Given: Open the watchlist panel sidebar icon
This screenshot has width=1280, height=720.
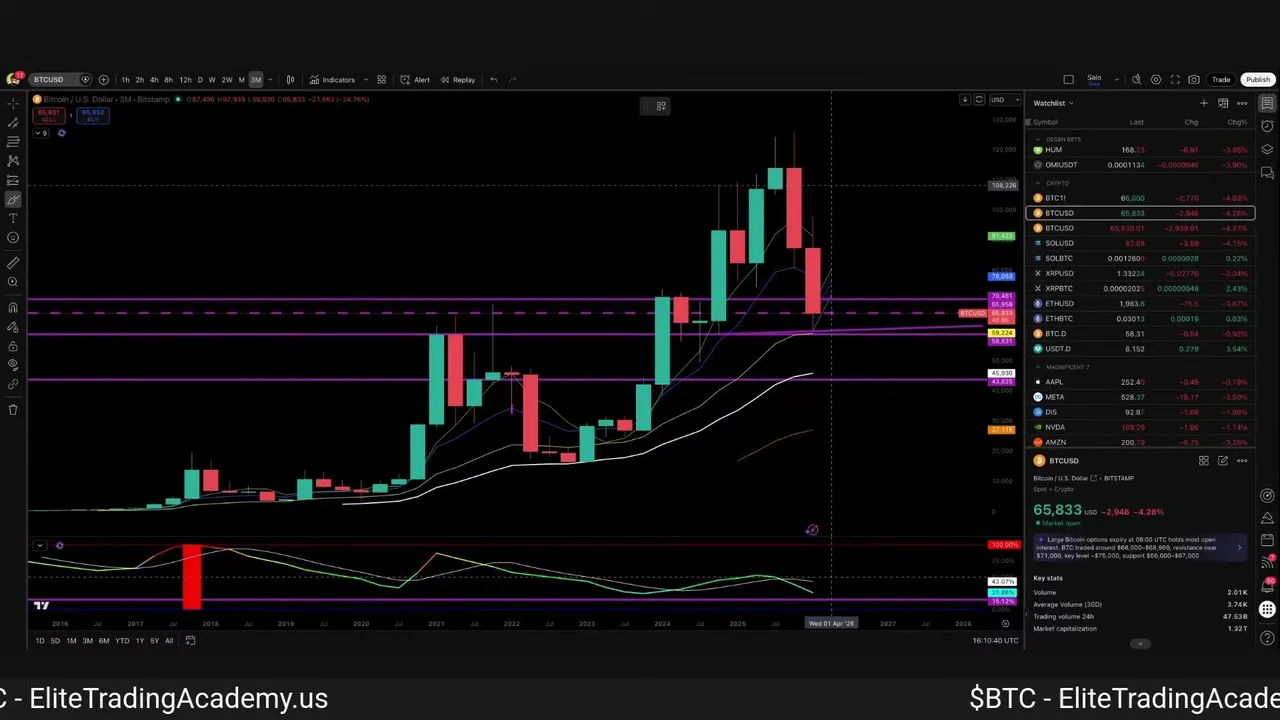Looking at the screenshot, I should click(1267, 104).
